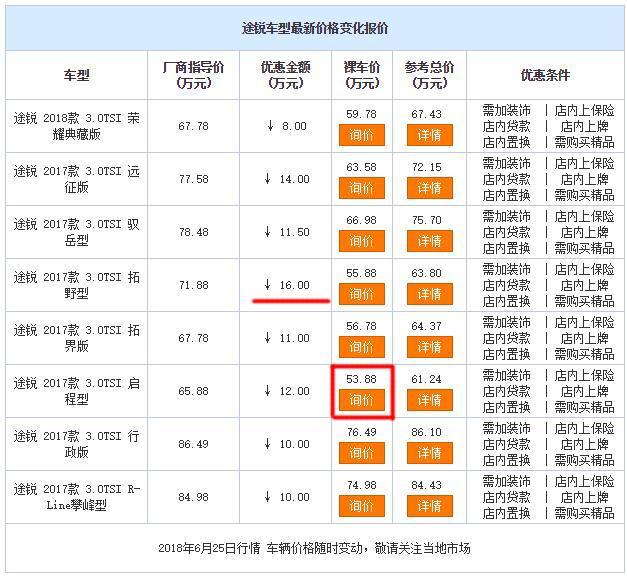Select model 途锐 2017款 3.0TSI 行政版
The width and height of the screenshot is (627, 576).
(x=76, y=444)
